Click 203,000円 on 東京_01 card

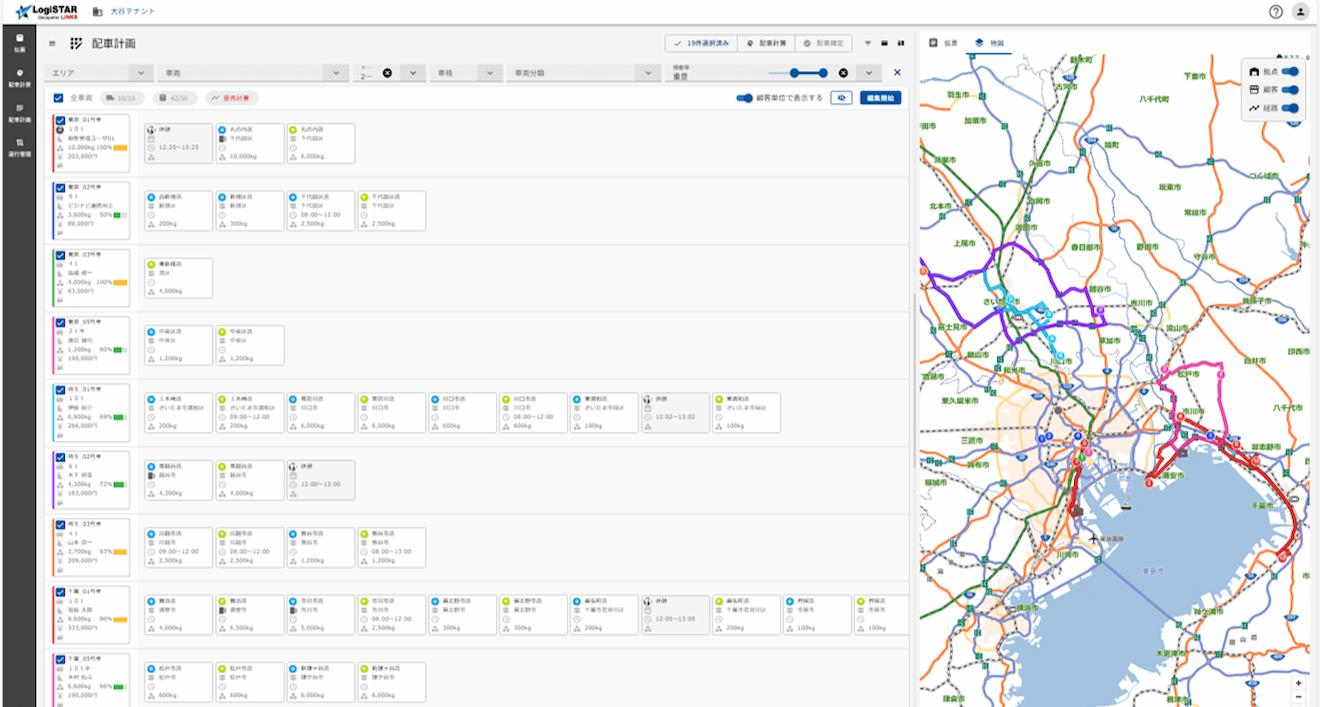(83, 156)
